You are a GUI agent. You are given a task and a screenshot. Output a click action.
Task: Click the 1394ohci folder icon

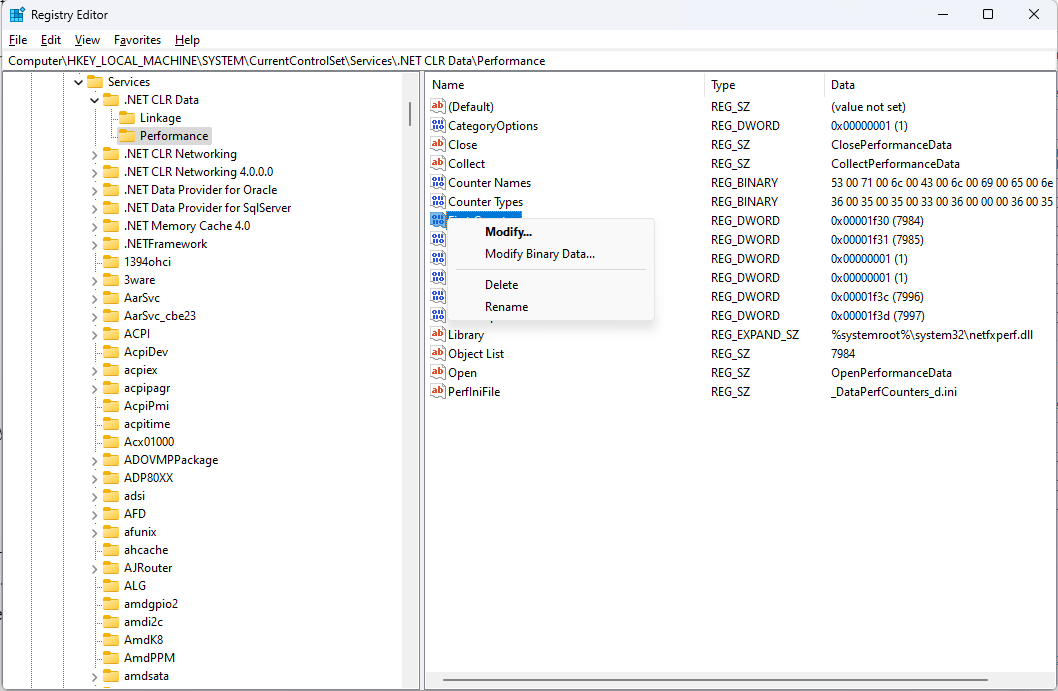[111, 262]
